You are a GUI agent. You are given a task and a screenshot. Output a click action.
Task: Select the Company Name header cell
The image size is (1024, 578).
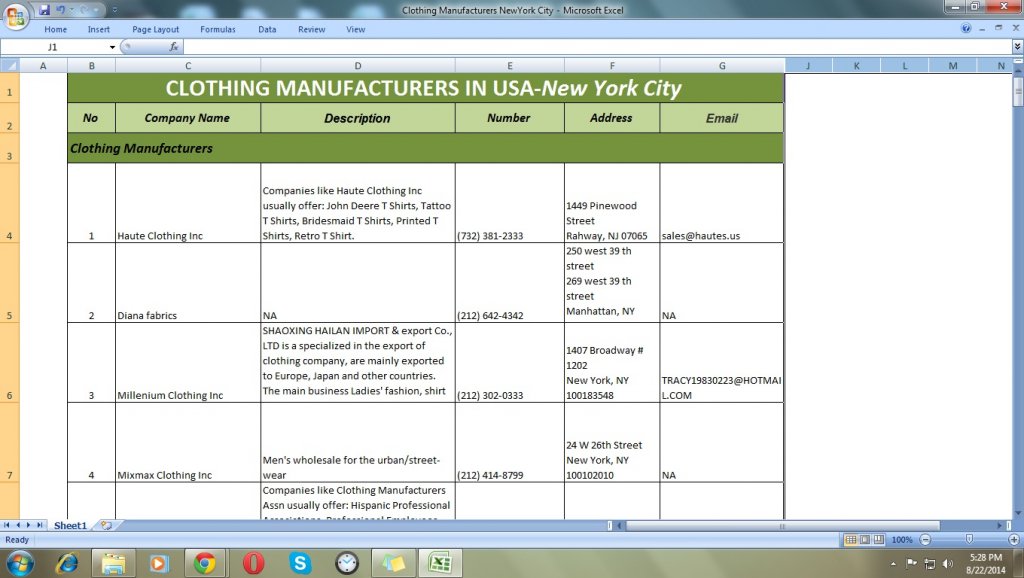[x=187, y=118]
